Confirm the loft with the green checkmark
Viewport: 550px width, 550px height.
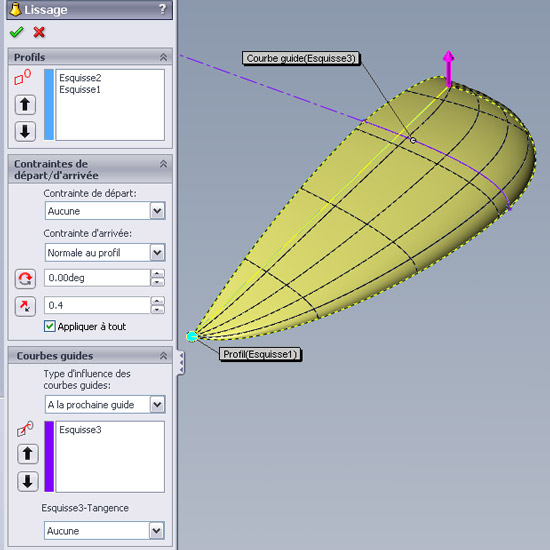(16, 32)
